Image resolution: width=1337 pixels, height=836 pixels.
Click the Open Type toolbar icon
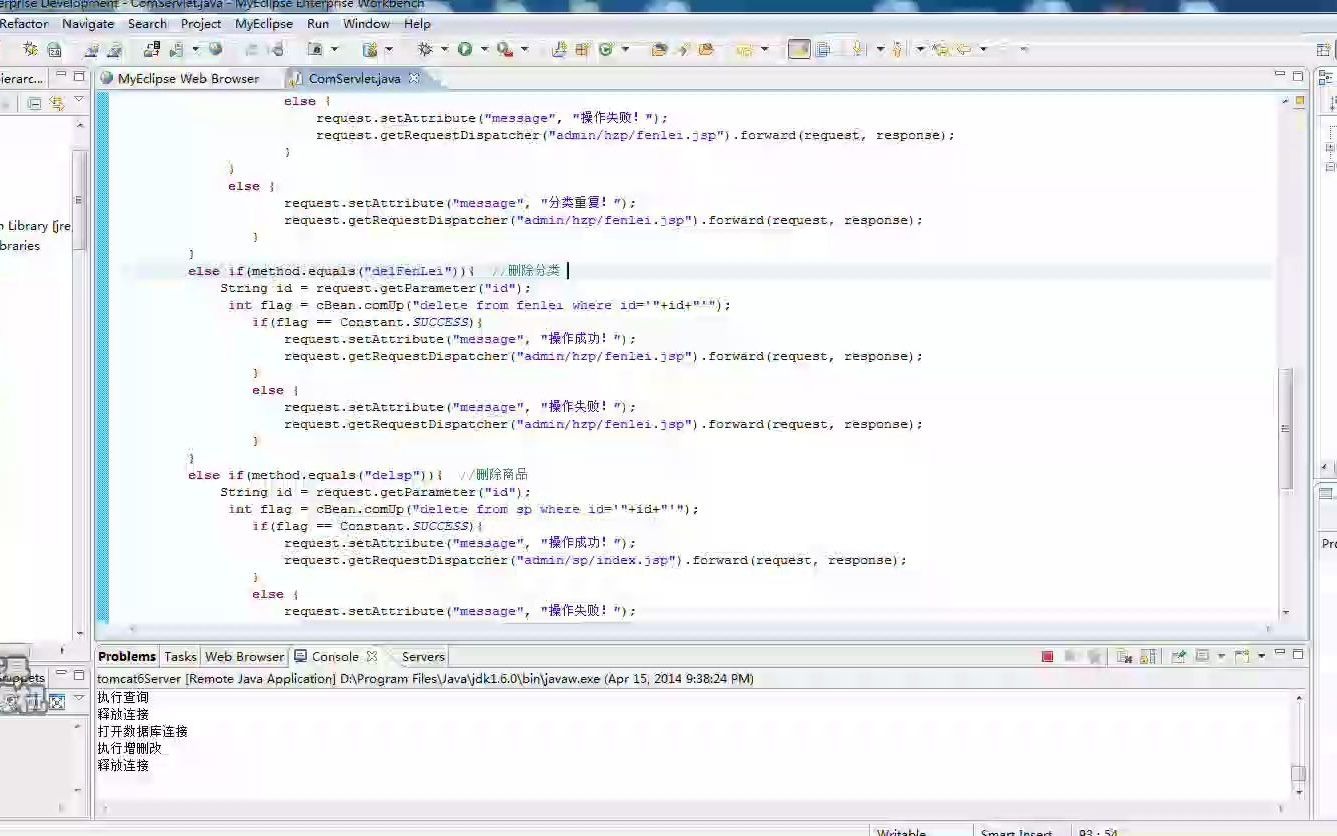[658, 49]
